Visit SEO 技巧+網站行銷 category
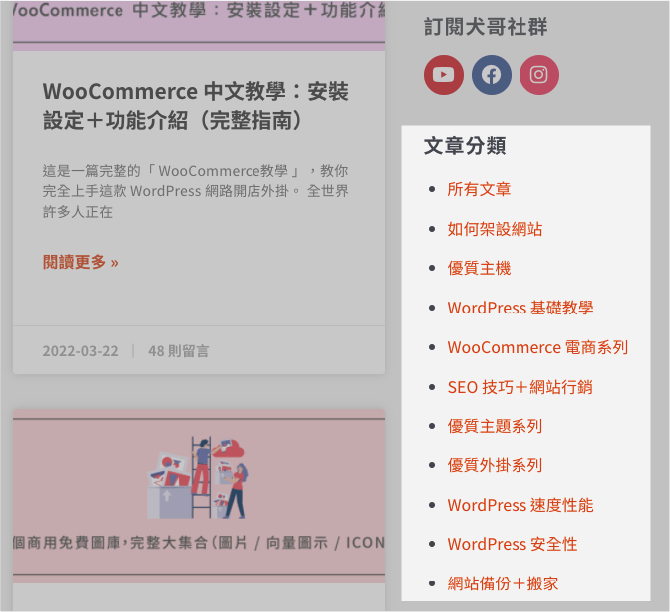This screenshot has width=670, height=612. coord(520,387)
